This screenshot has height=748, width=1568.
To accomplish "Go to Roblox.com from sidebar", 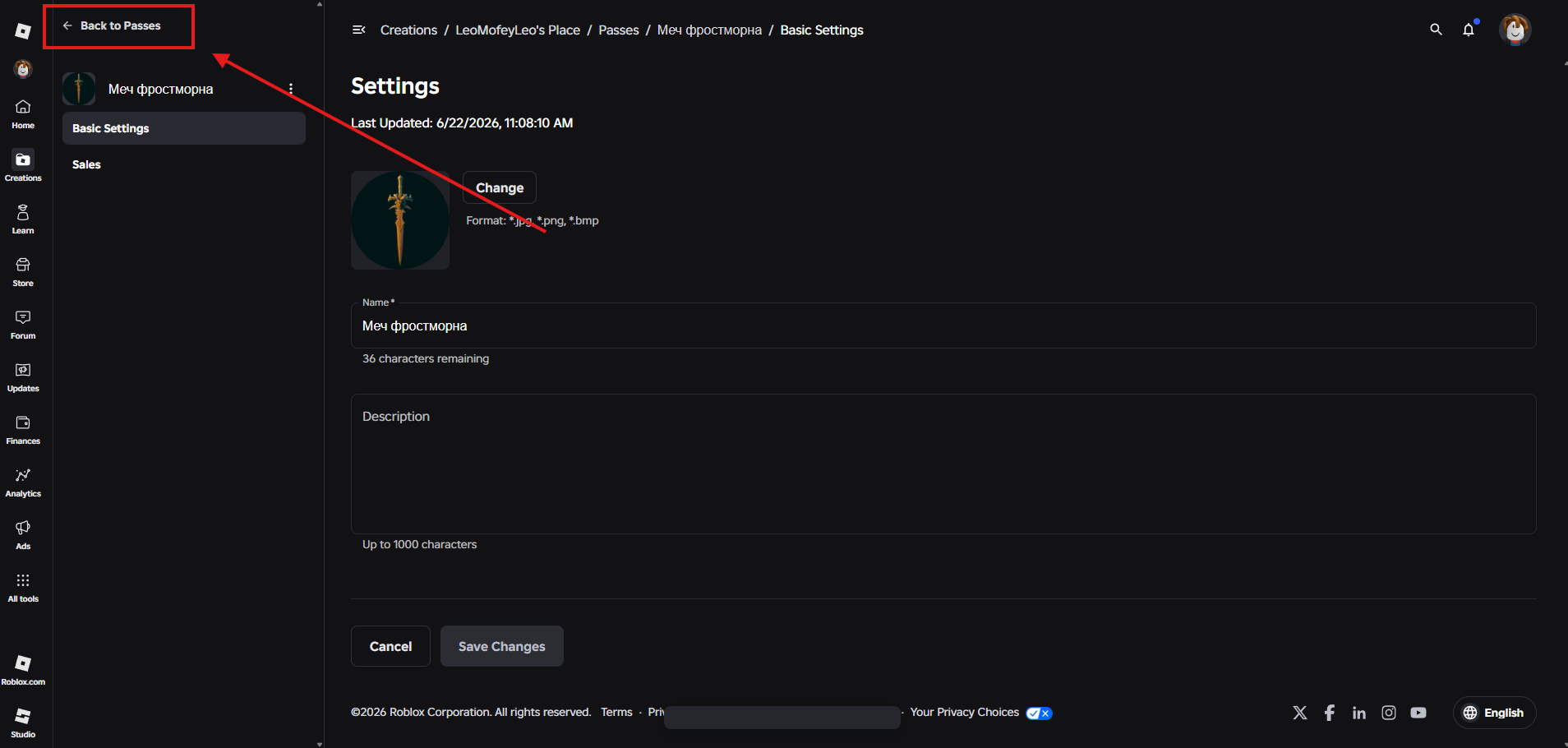I will click(23, 670).
